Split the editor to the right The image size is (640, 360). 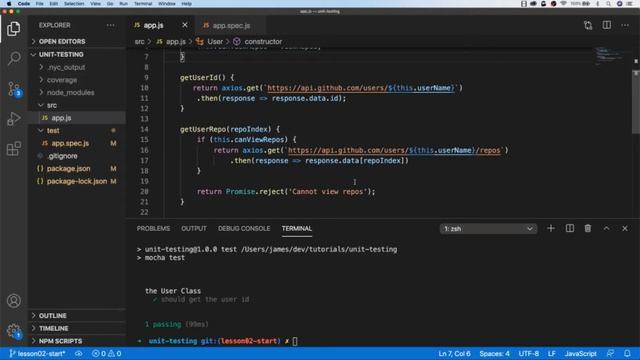point(607,25)
